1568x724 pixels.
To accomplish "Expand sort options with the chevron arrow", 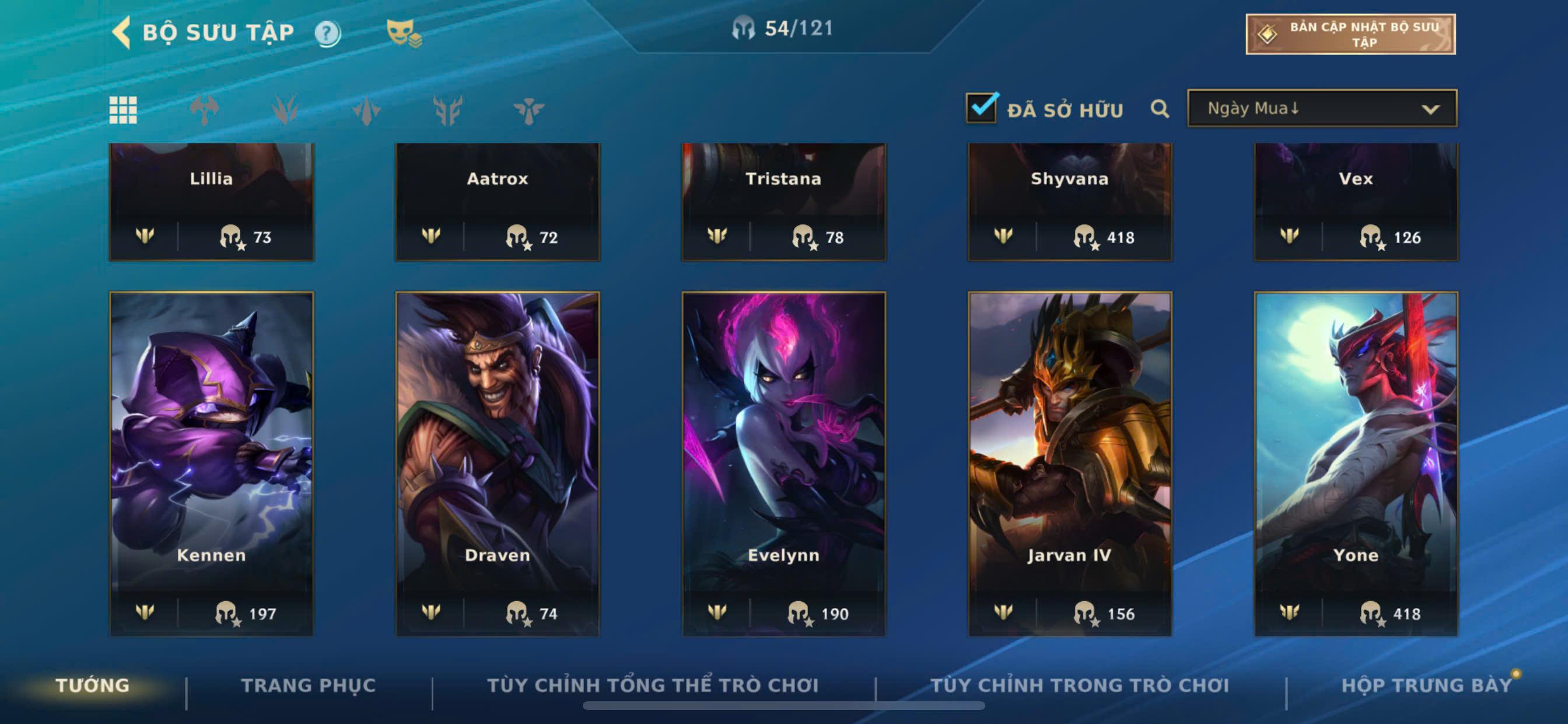I will coord(1430,110).
